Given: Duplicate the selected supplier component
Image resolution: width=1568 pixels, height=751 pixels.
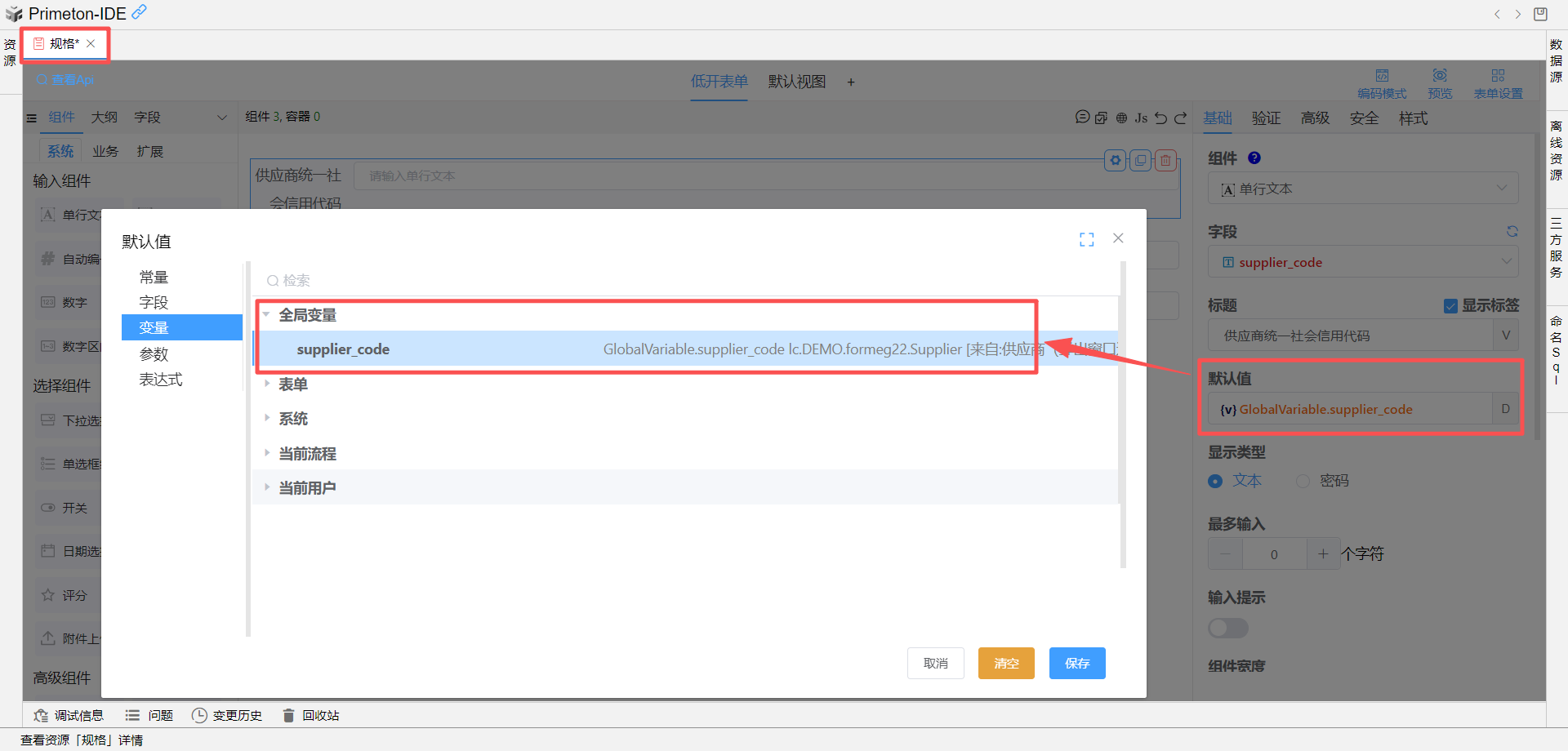Looking at the screenshot, I should (x=1141, y=160).
